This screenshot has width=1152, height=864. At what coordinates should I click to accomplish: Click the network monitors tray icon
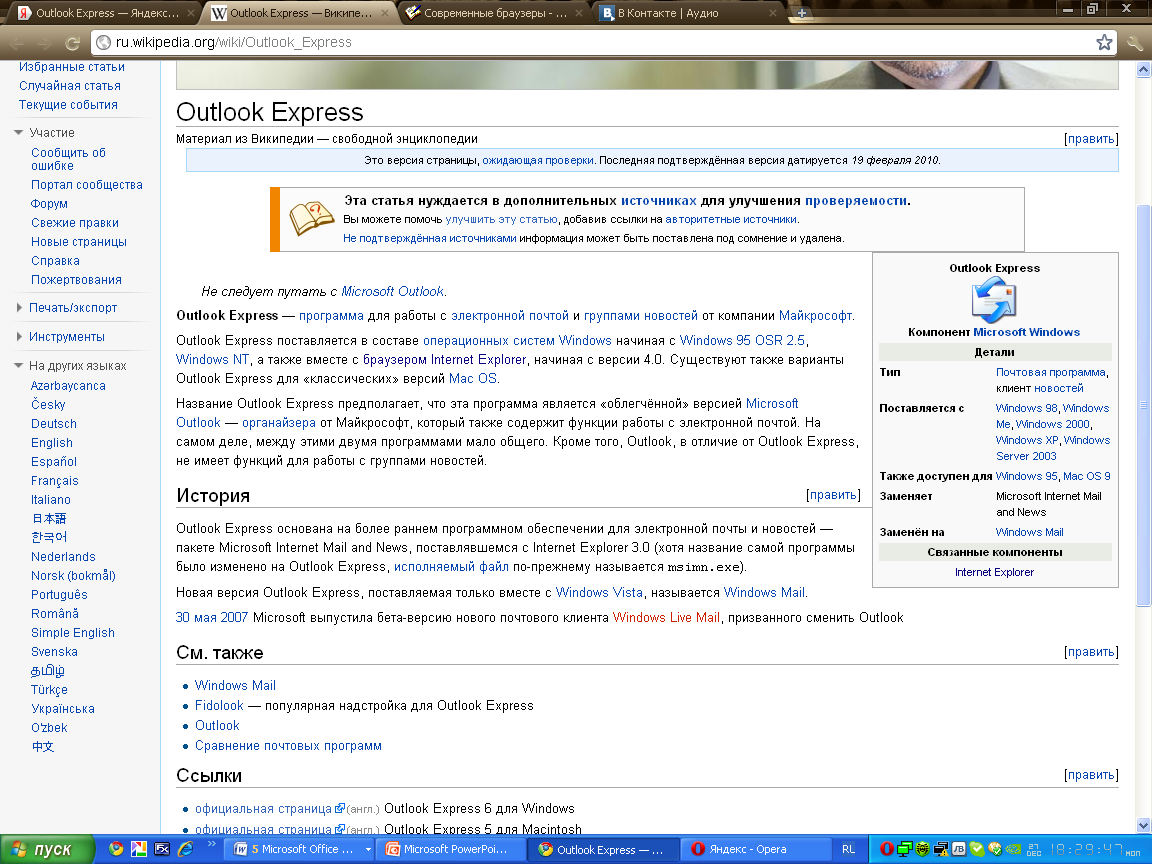coord(904,849)
